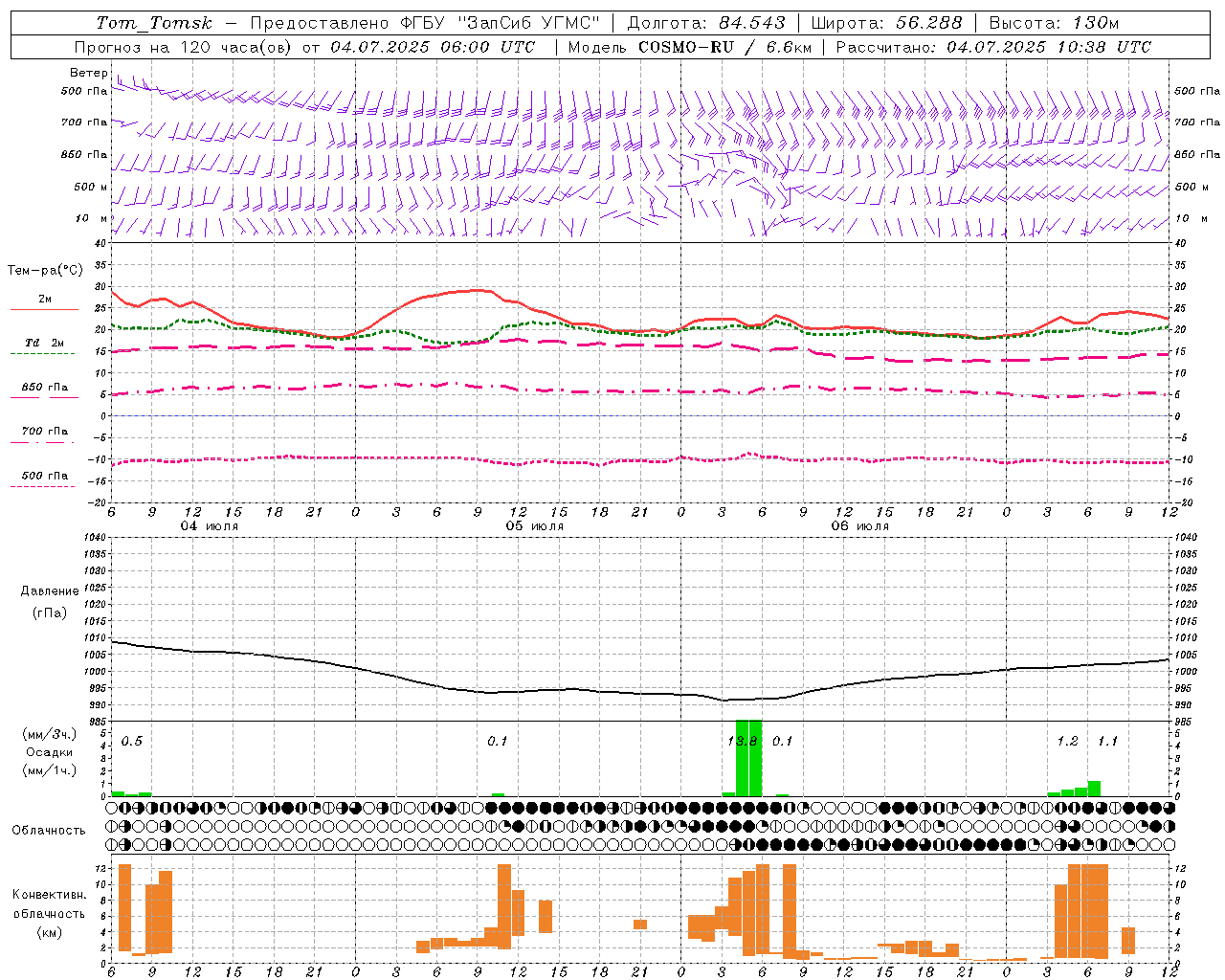Click the 700 гПа temperature legend entry
This screenshot has height=980, width=1225.
[x=44, y=432]
